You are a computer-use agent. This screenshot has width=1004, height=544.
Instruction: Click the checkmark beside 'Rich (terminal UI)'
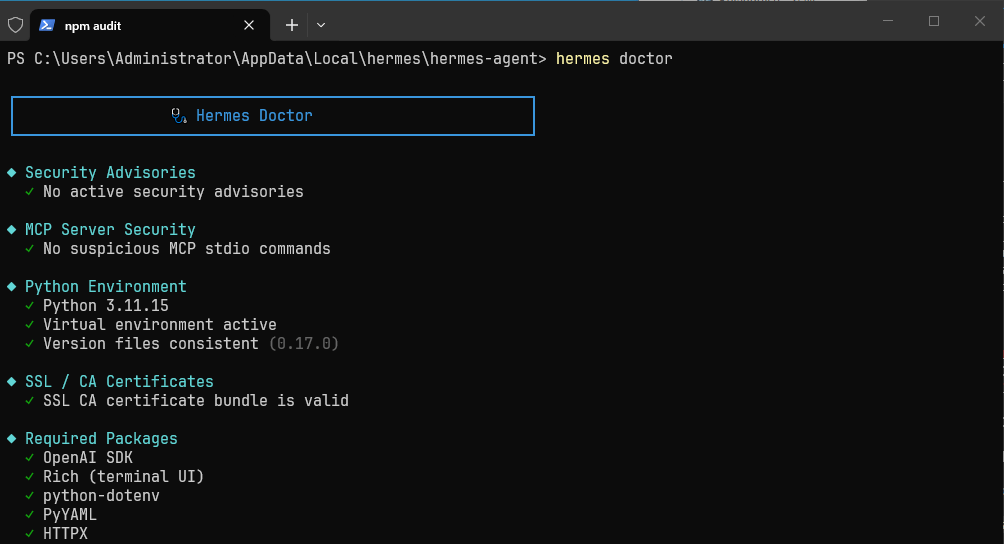(x=29, y=477)
